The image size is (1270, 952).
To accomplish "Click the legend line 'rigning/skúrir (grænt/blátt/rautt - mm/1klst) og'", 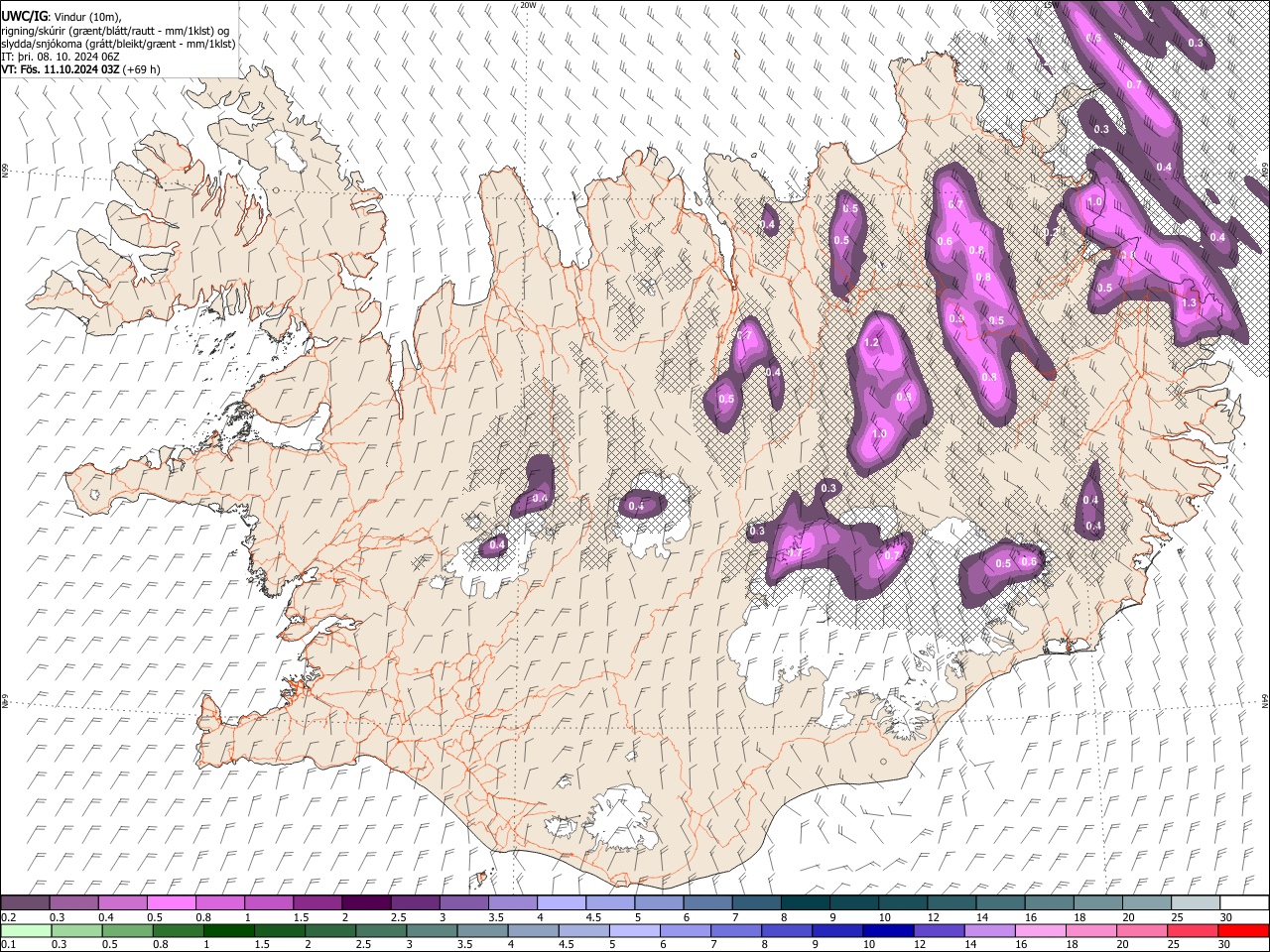I will 115,31.
